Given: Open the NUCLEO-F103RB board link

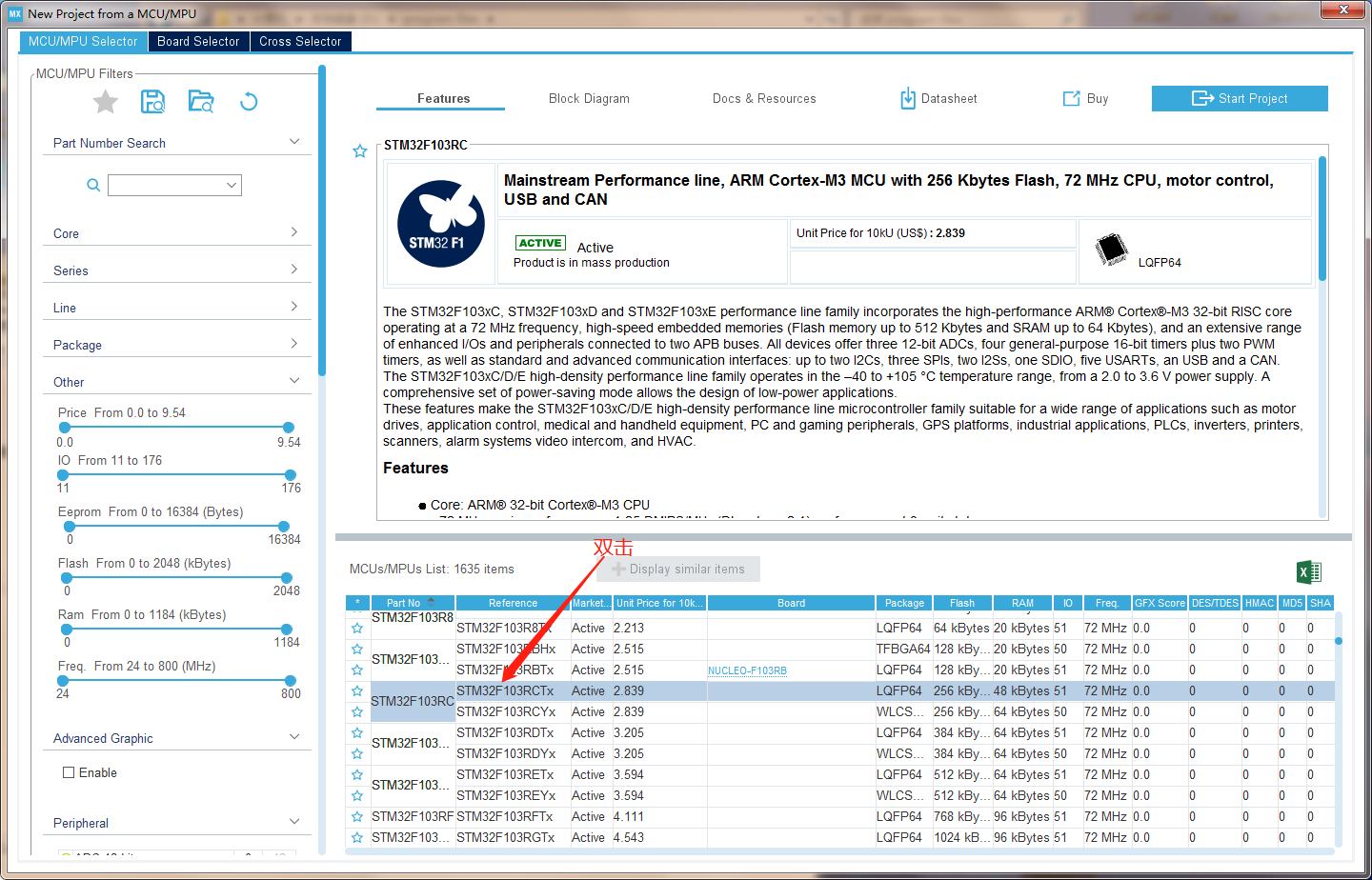Looking at the screenshot, I should 747,670.
